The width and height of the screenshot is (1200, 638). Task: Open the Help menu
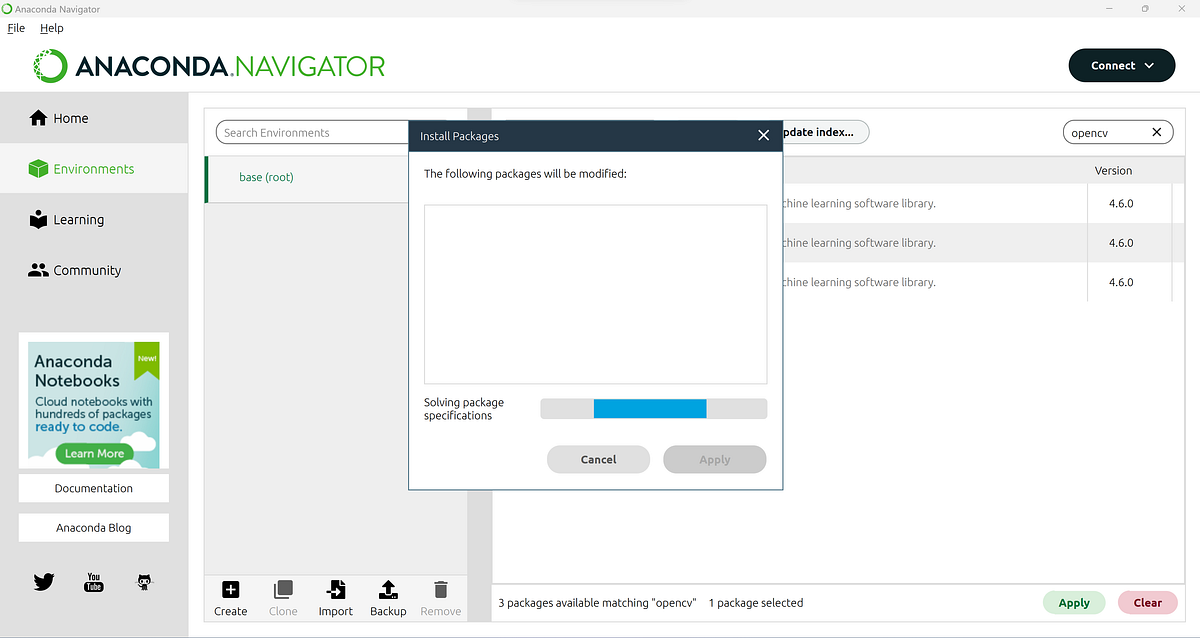point(51,28)
